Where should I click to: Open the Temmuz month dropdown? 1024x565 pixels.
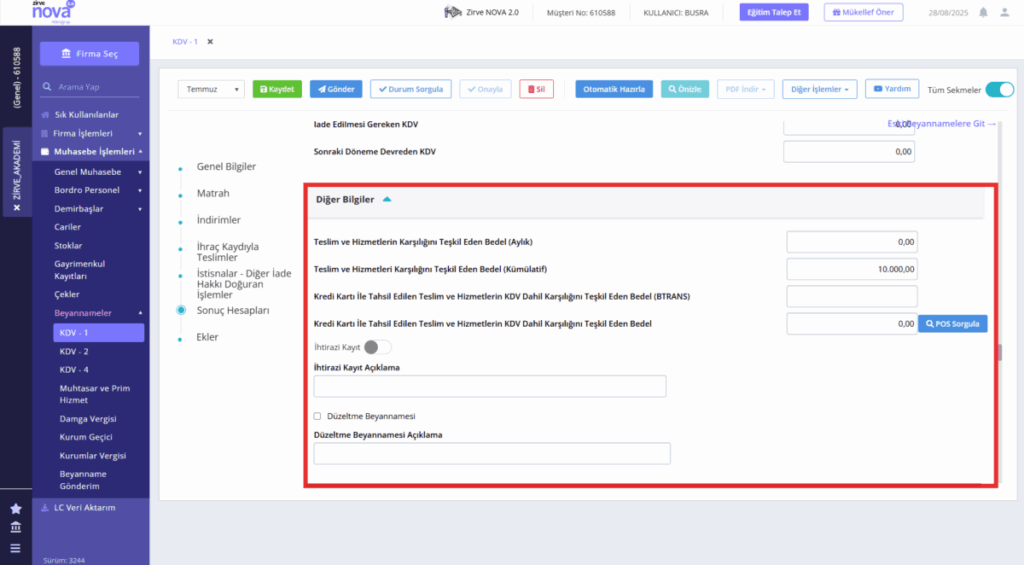coord(211,89)
